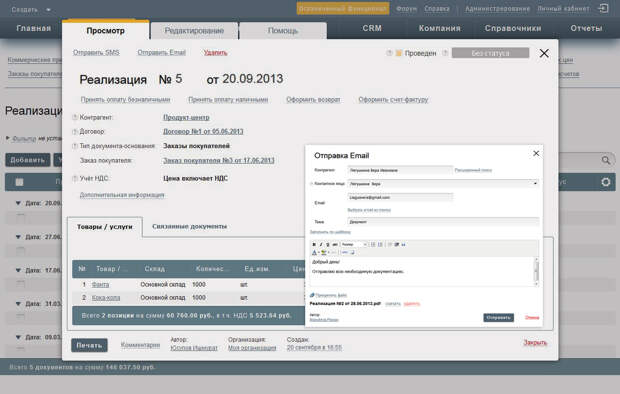Click Принять оплату наличными link

click(x=228, y=99)
